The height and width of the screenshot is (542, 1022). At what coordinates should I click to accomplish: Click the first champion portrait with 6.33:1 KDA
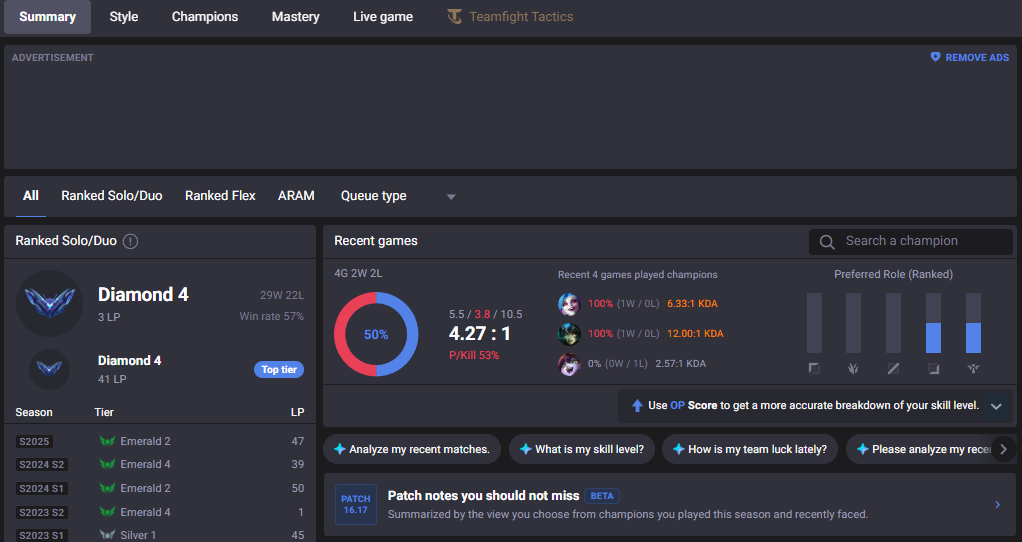click(569, 304)
